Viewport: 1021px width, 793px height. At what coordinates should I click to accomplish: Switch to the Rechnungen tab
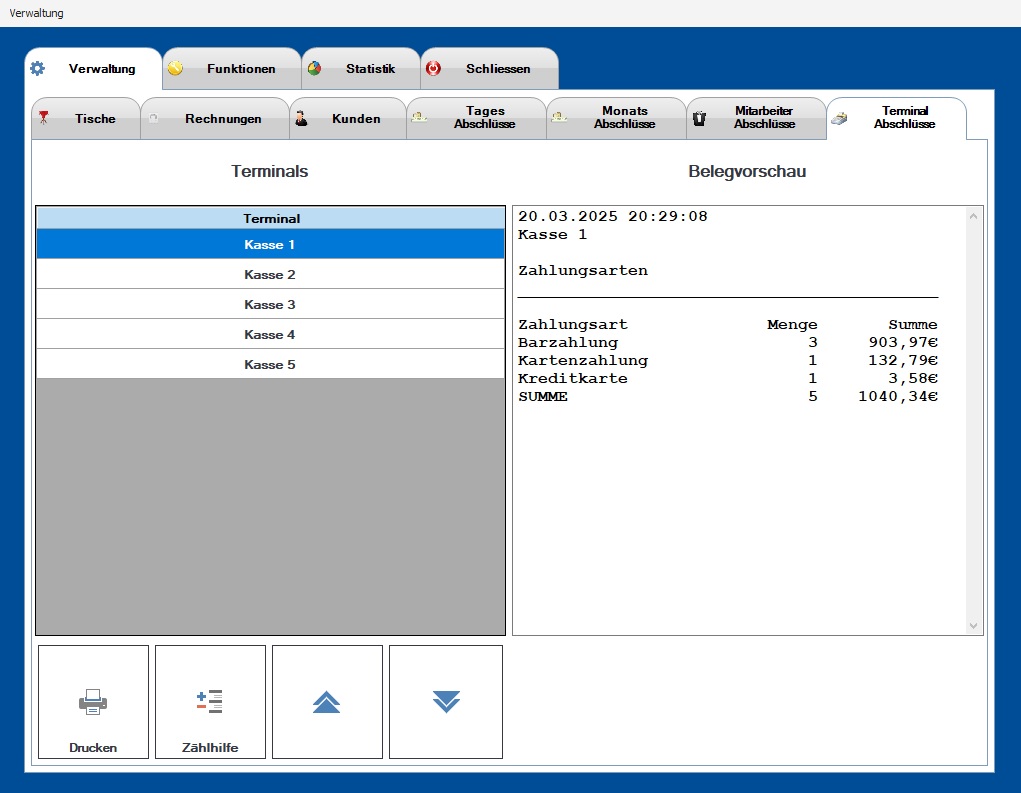coord(215,119)
